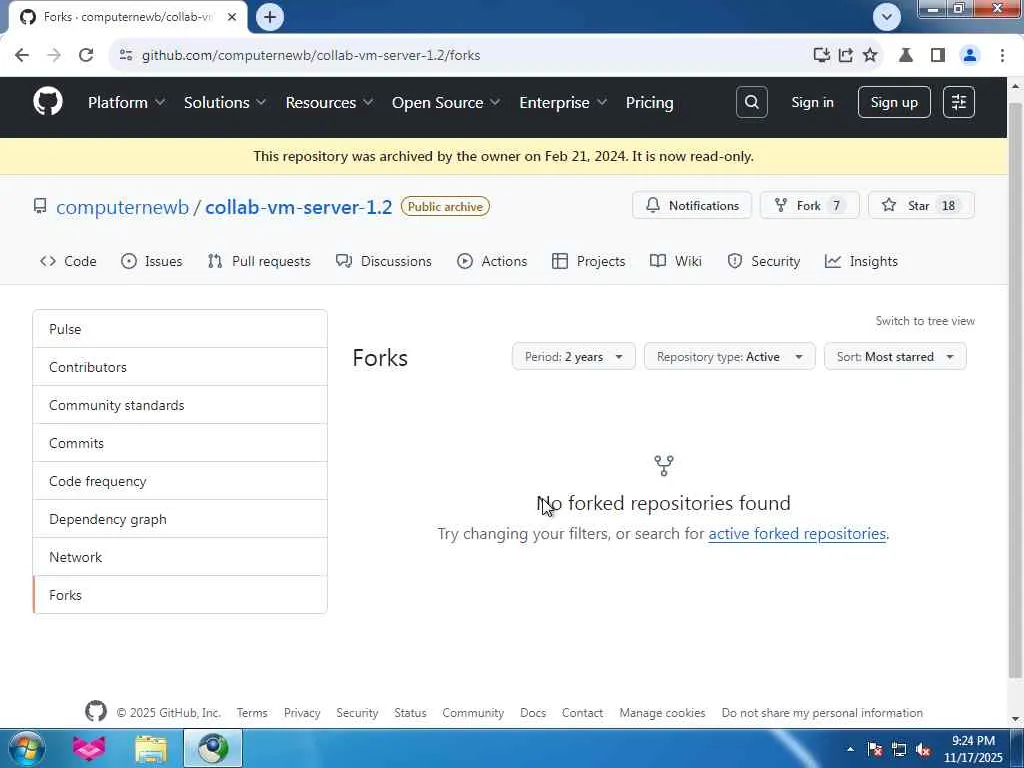Select Code frequency in the sidebar

(x=180, y=481)
